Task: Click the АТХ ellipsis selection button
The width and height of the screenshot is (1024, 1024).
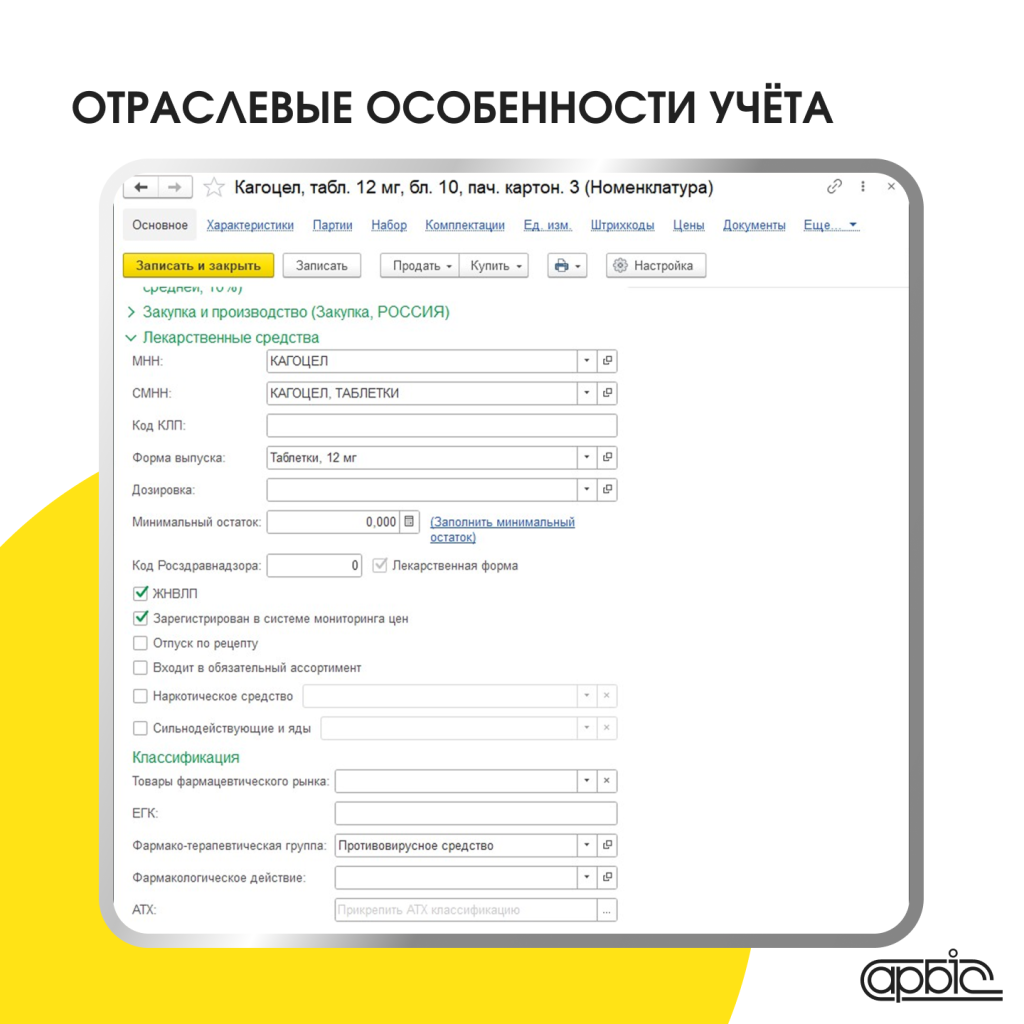Action: pos(607,910)
